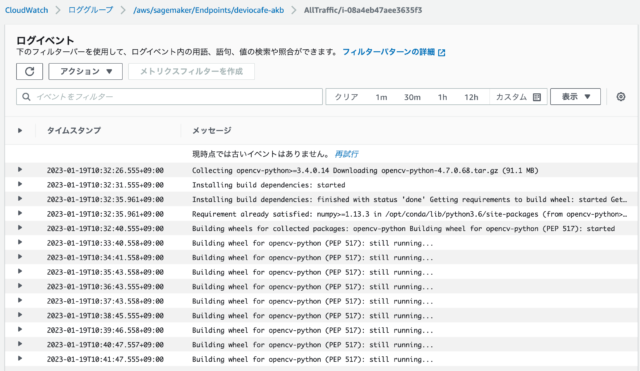Click timestamp 2023-01-19T10:41:47.555+09:00
Screen dimensions: 640x371
(105, 359)
